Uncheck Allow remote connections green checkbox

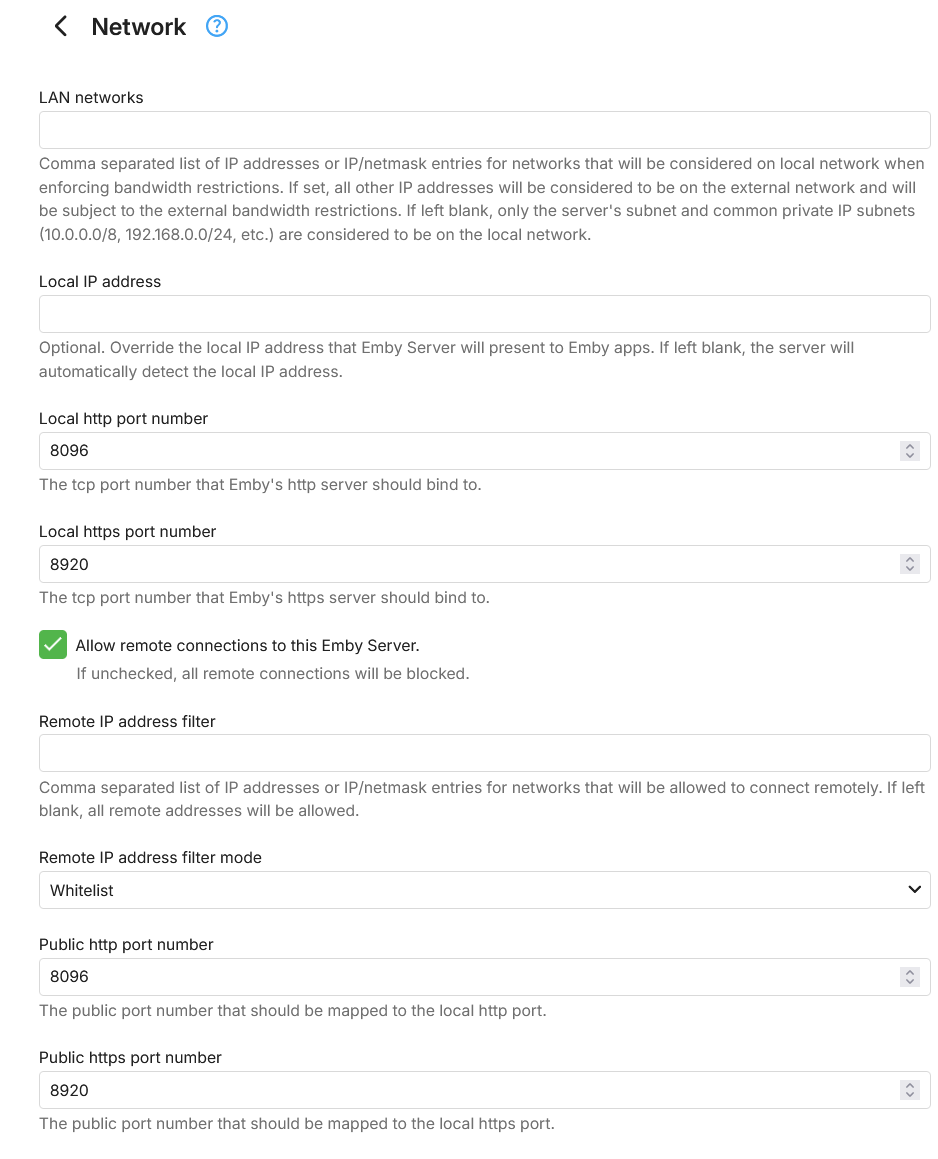pos(53,645)
